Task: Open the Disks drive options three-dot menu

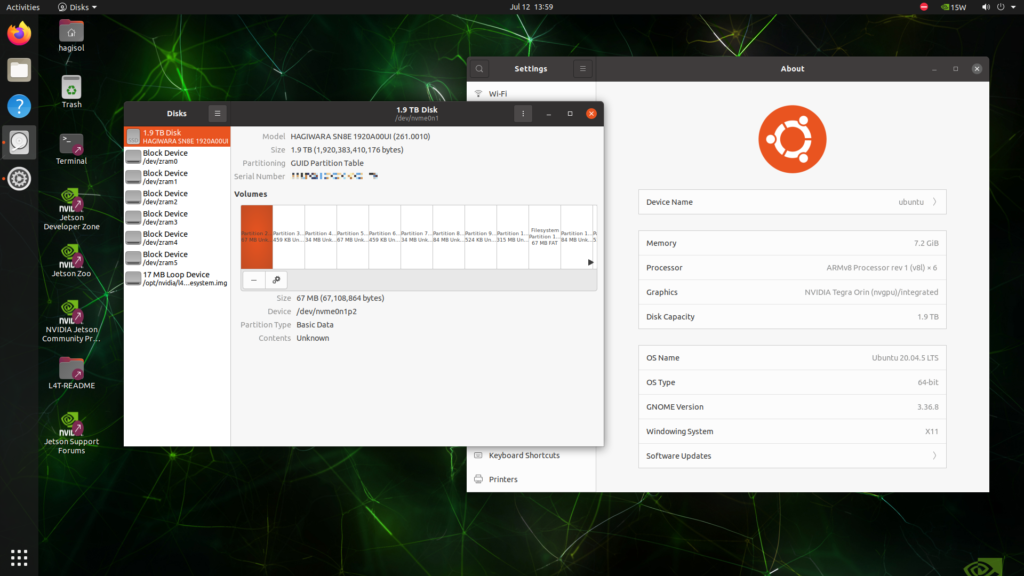Action: tap(523, 114)
